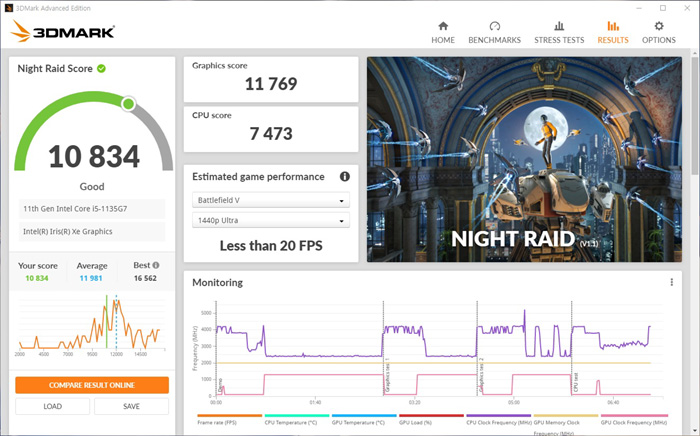
Task: Toggle GPU Temperature legend swatch
Action: (x=364, y=415)
